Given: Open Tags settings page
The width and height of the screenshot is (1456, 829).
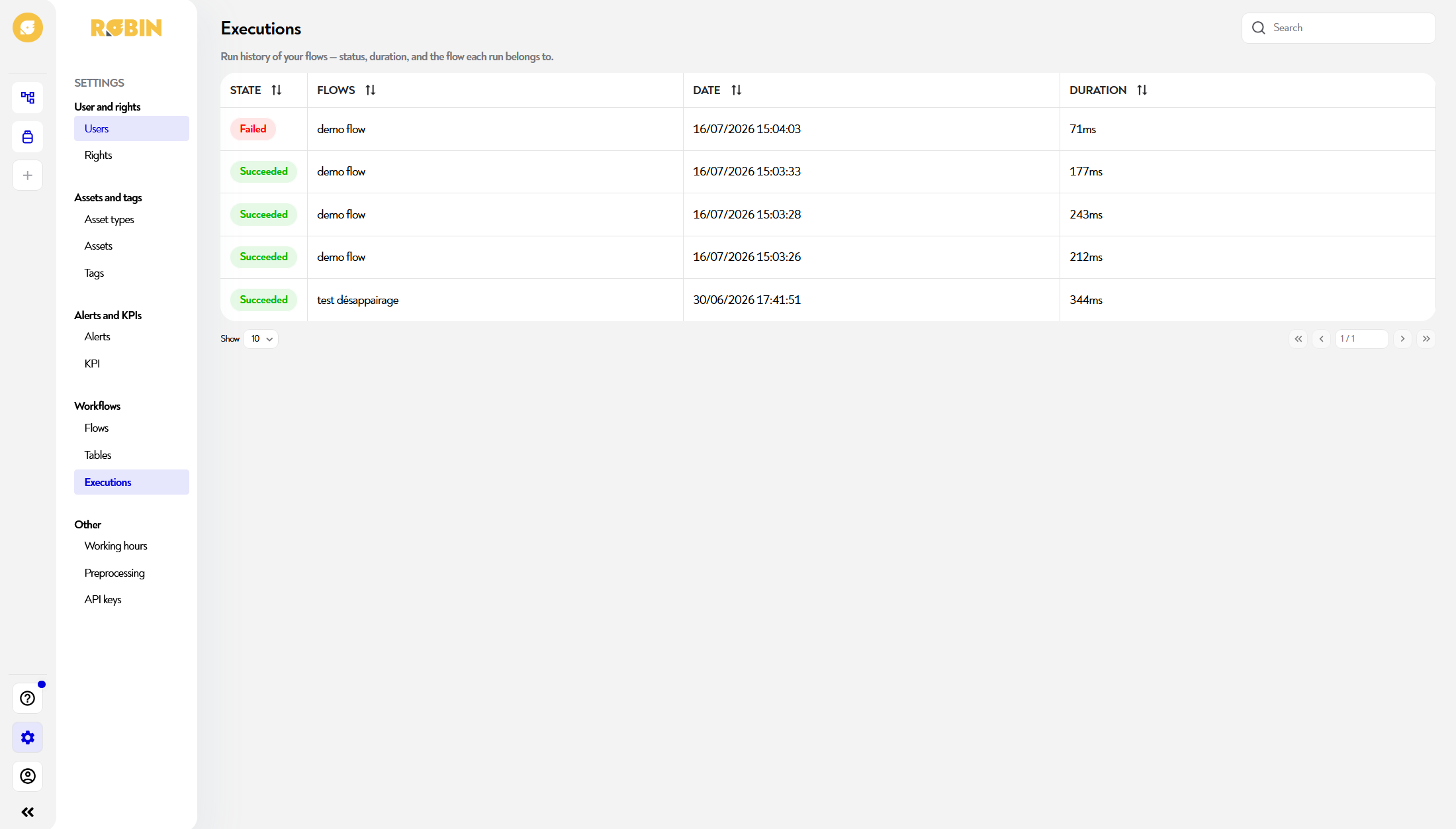Looking at the screenshot, I should pyautogui.click(x=132, y=273).
